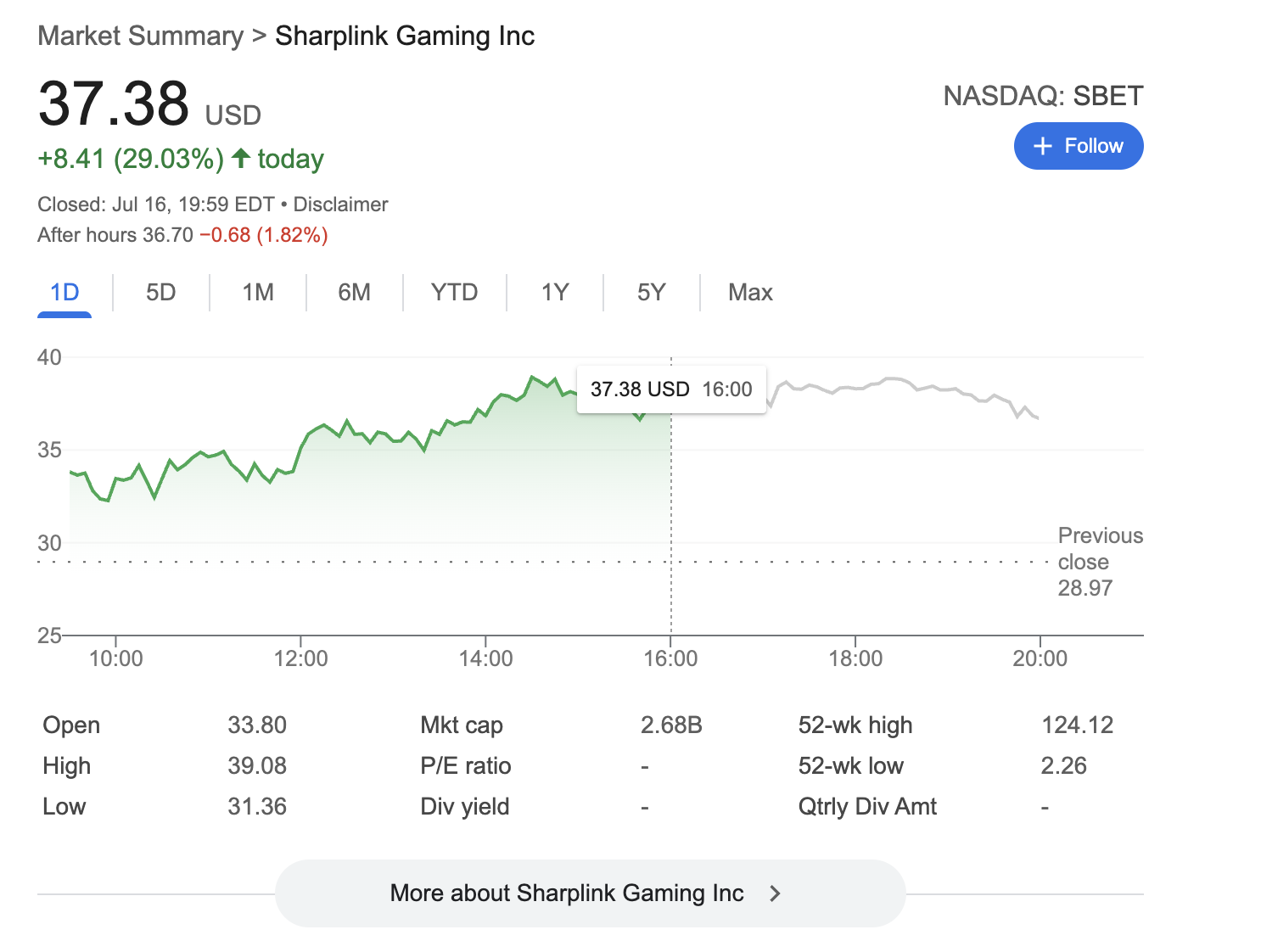Click the Previous close 28.97 label

pyautogui.click(x=1100, y=562)
